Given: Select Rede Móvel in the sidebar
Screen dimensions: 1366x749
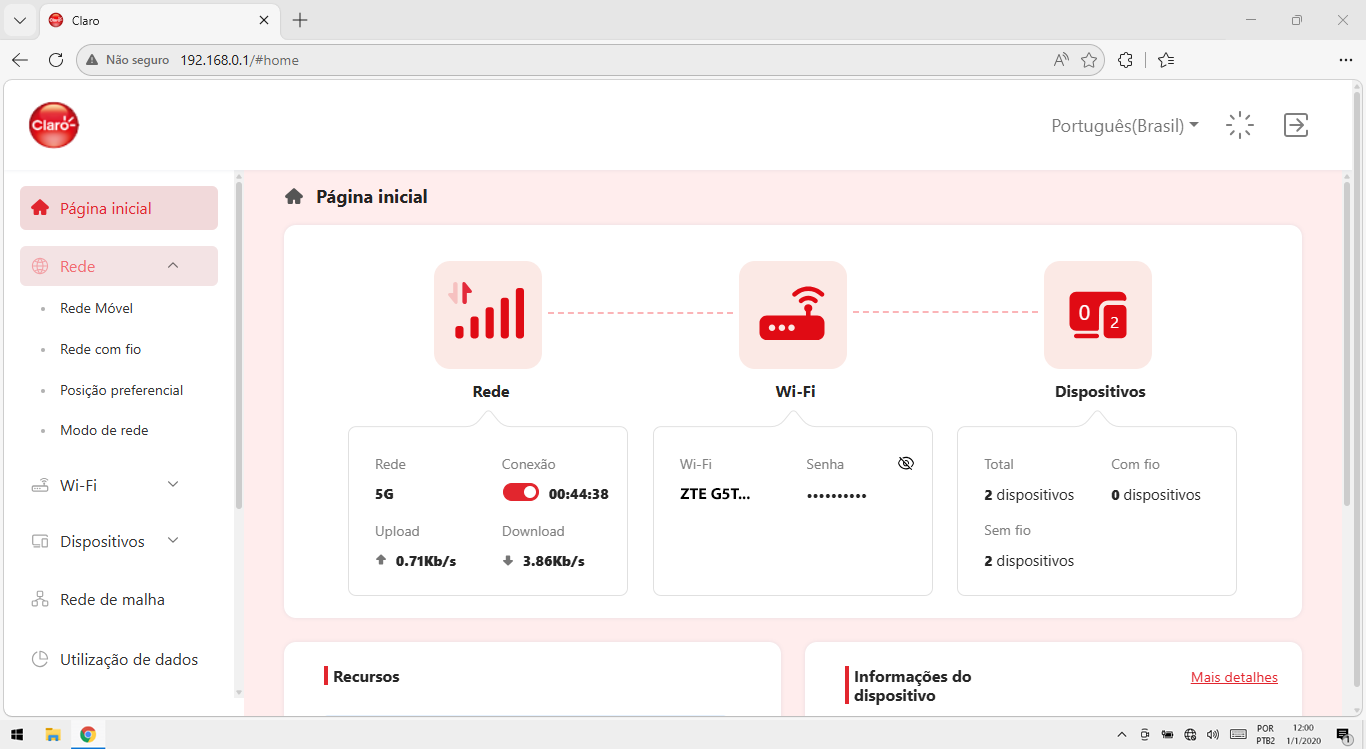Looking at the screenshot, I should coord(96,308).
